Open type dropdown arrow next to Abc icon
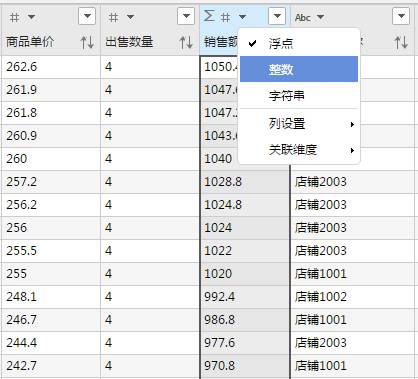This screenshot has height=379, width=418. tap(320, 17)
